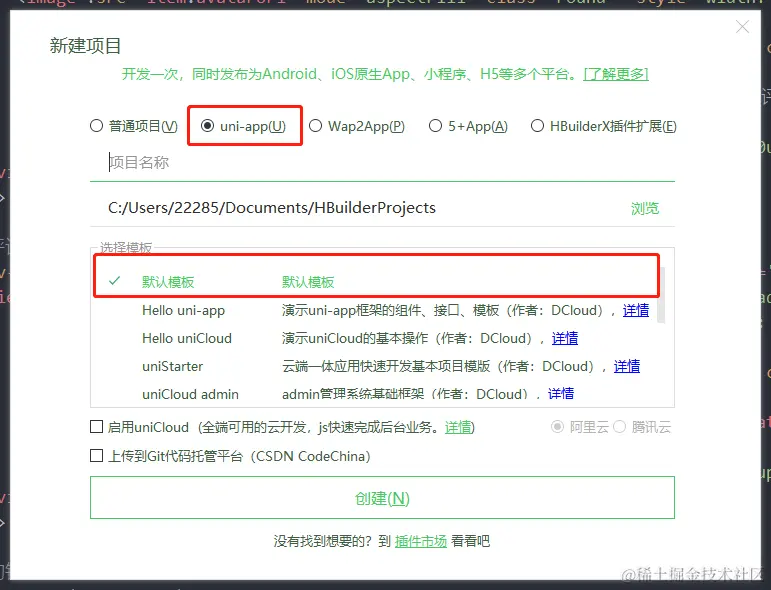771x590 pixels.
Task: Click the checkmark beside 默认模板
Action: 114,281
